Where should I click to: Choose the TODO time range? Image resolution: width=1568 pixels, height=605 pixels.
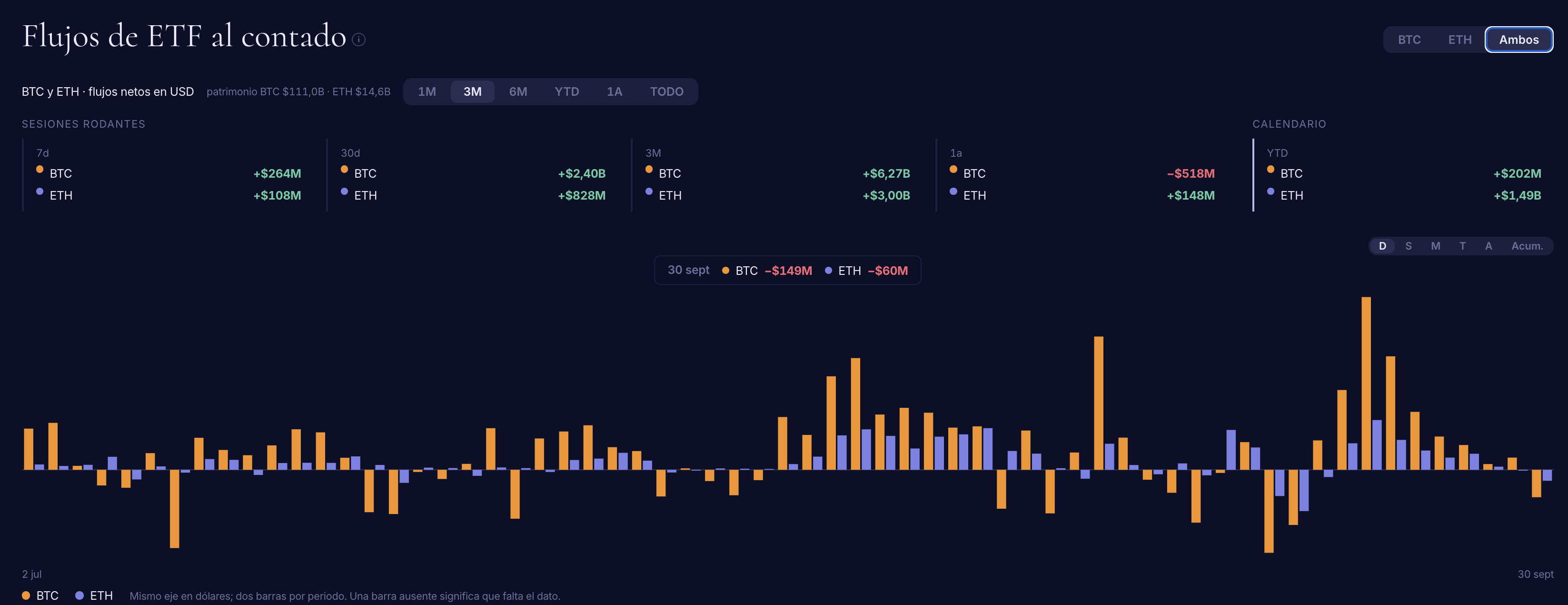click(666, 91)
